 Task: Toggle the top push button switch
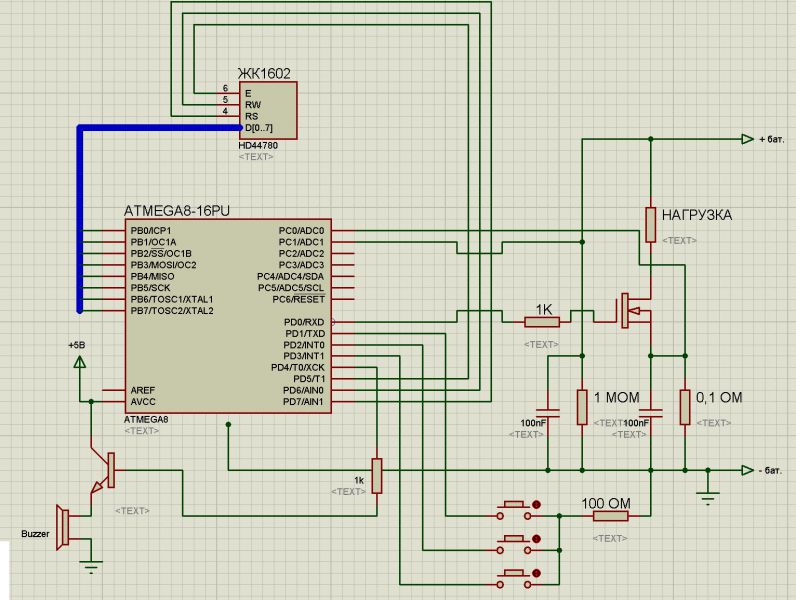(516, 510)
